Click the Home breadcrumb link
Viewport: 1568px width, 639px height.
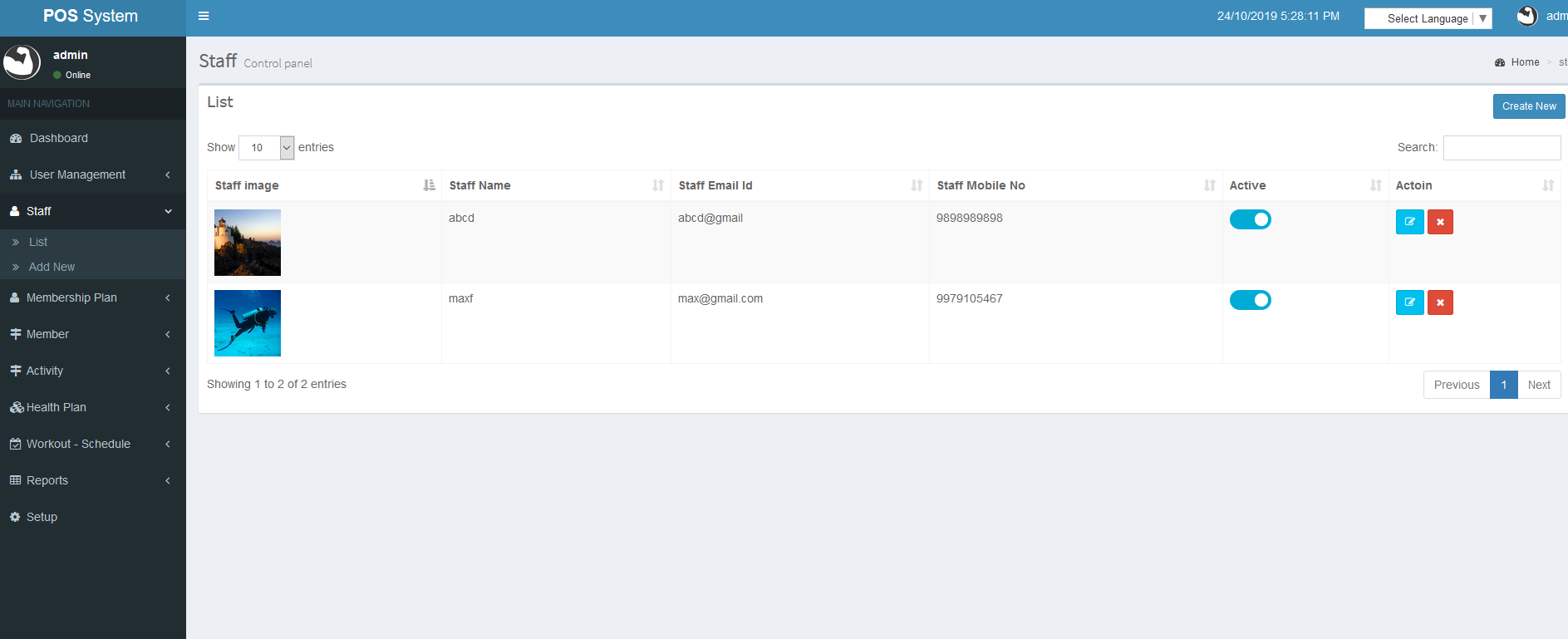pyautogui.click(x=1525, y=62)
